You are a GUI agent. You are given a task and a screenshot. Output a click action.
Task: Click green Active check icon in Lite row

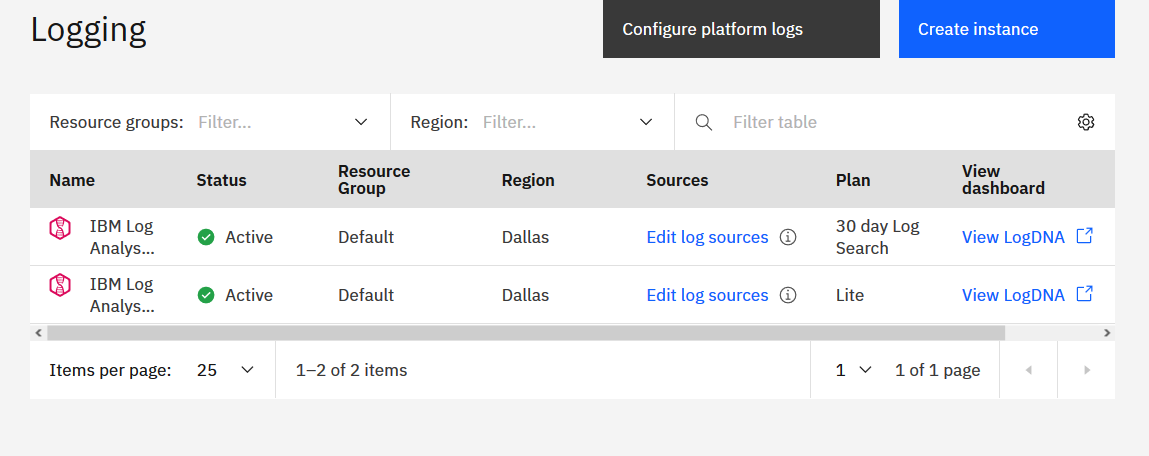(206, 295)
